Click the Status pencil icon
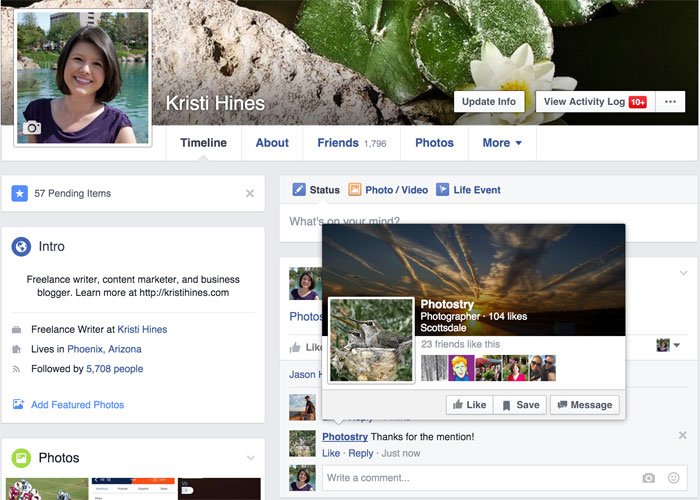This screenshot has height=500, width=700. click(299, 190)
